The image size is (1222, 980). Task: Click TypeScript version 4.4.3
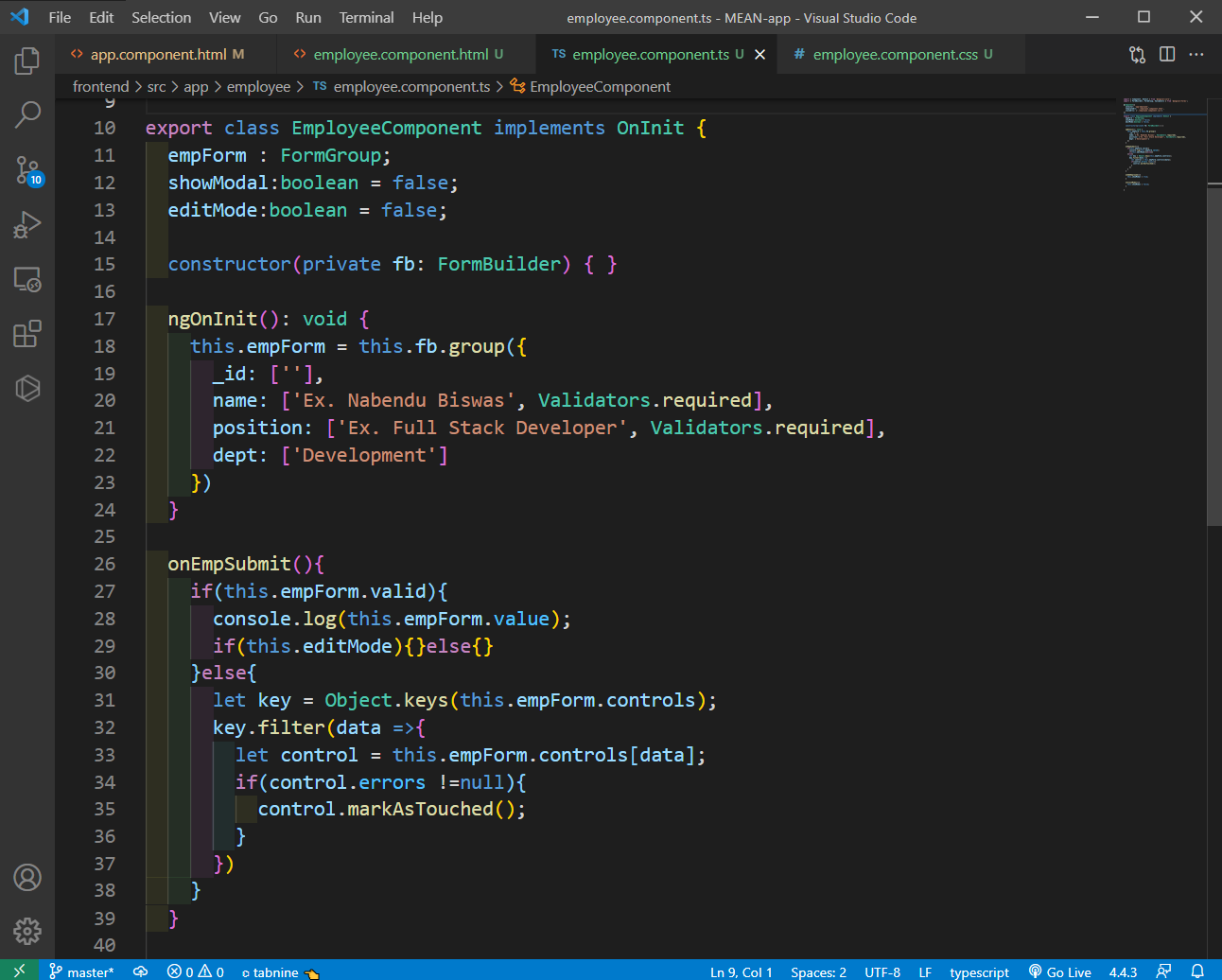1123,971
